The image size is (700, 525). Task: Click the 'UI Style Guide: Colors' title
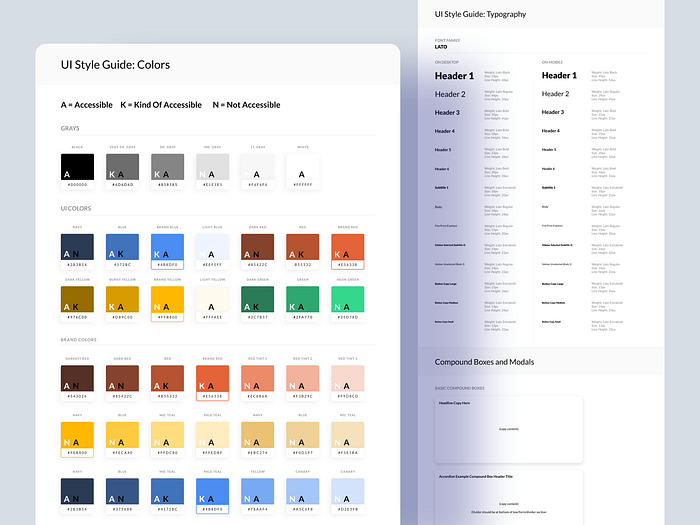(115, 65)
